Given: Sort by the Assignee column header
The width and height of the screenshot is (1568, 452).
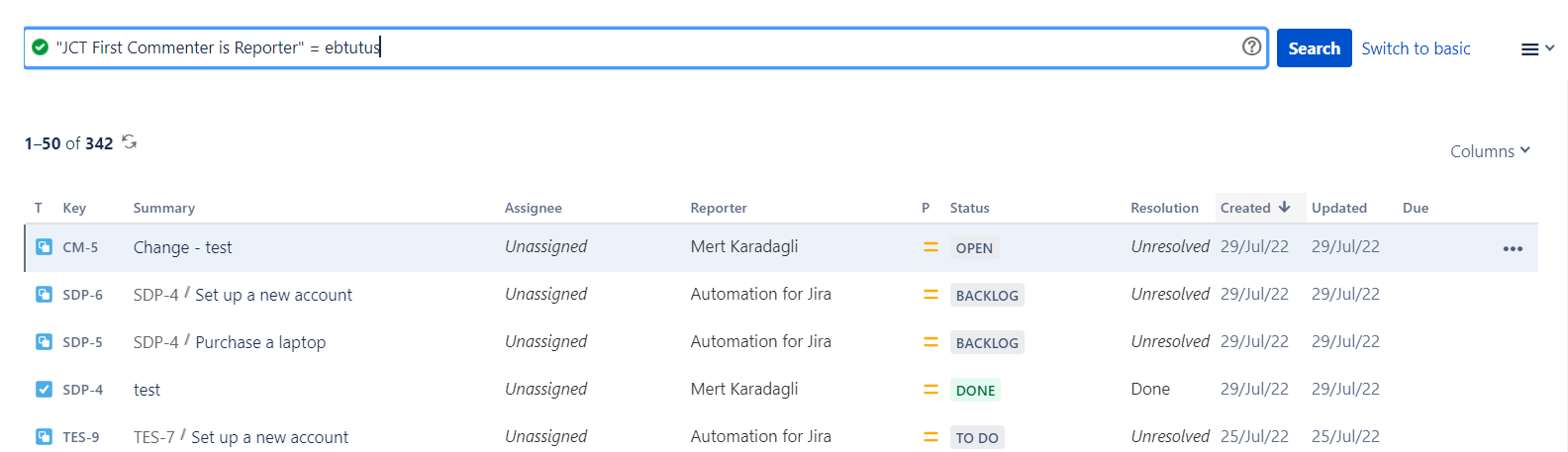Looking at the screenshot, I should coord(534,208).
